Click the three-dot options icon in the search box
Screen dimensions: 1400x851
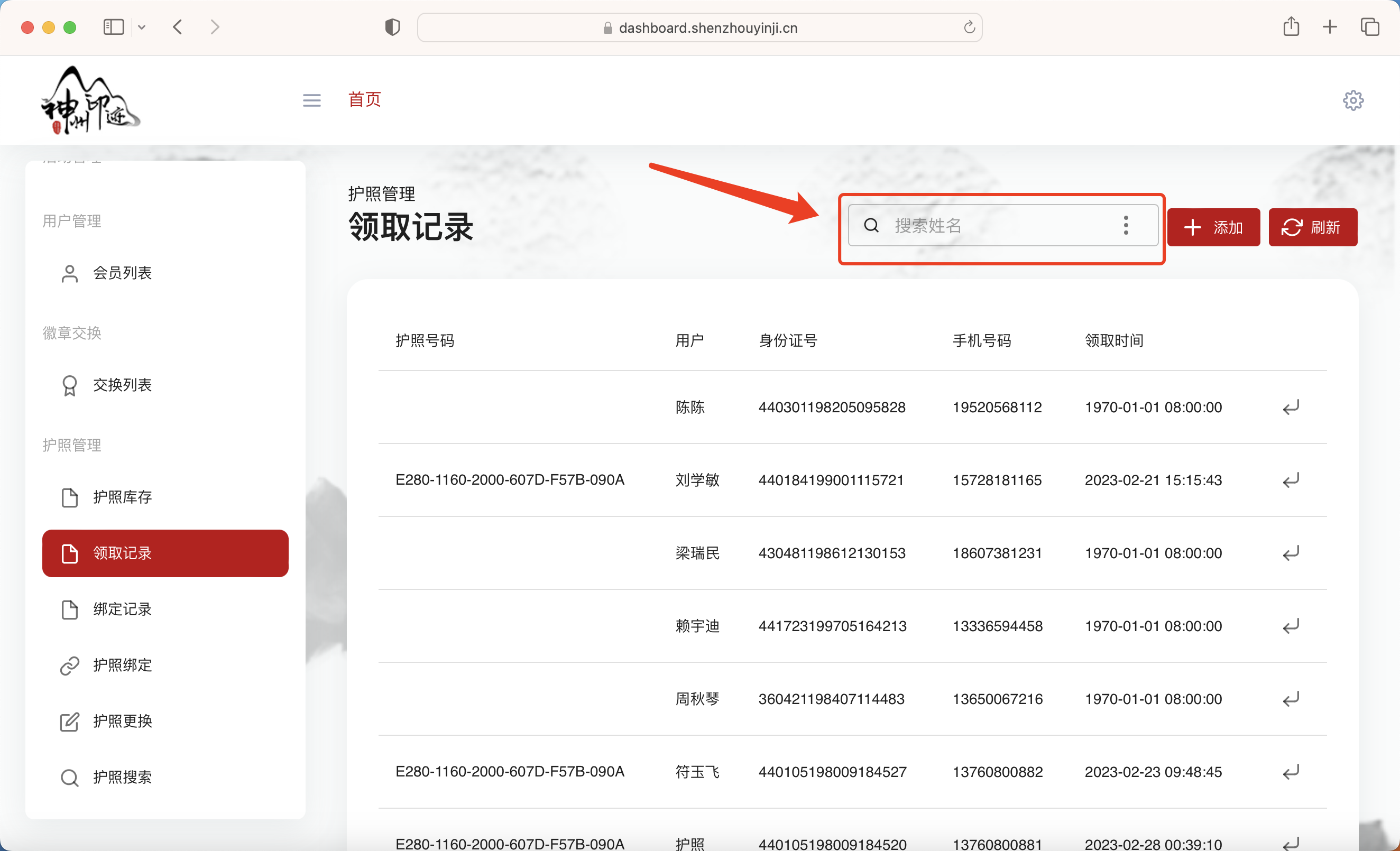point(1125,226)
